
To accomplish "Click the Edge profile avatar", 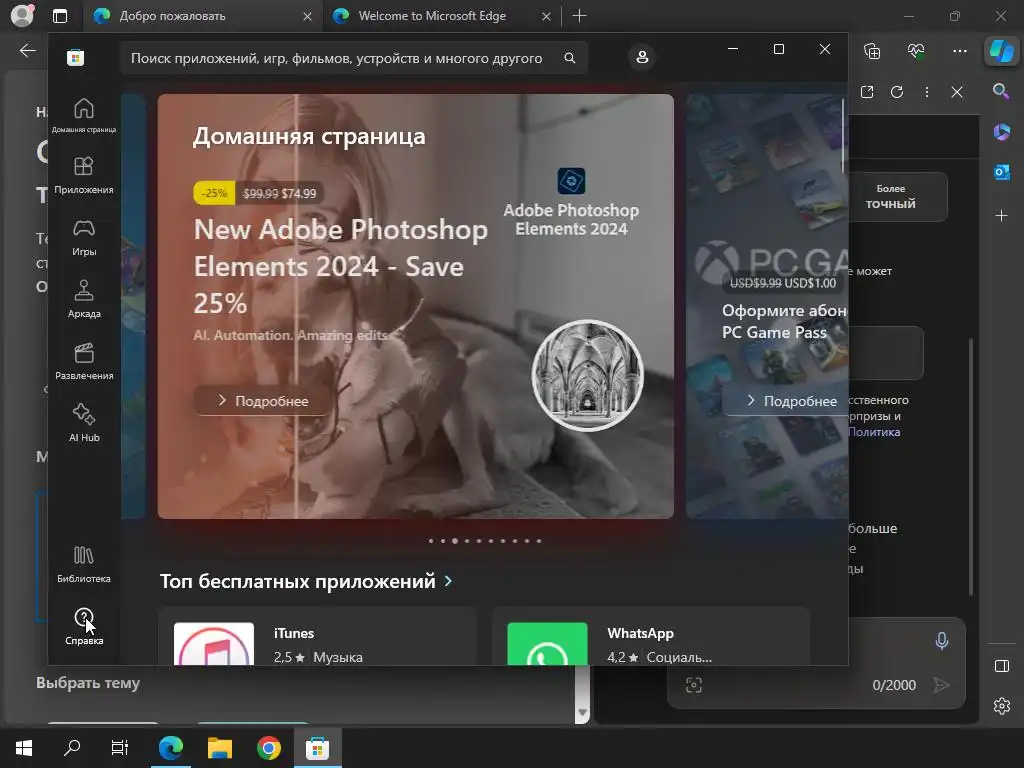I will click(x=22, y=16).
